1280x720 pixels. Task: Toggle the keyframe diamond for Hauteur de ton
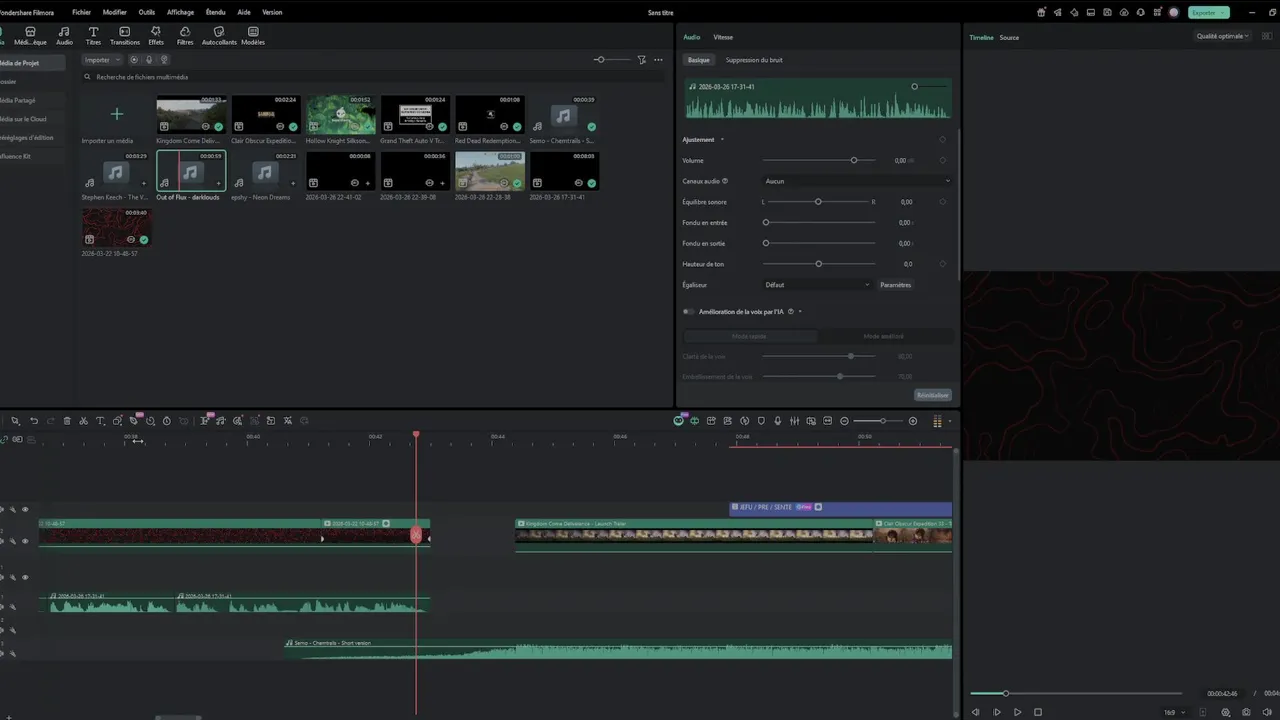point(942,264)
